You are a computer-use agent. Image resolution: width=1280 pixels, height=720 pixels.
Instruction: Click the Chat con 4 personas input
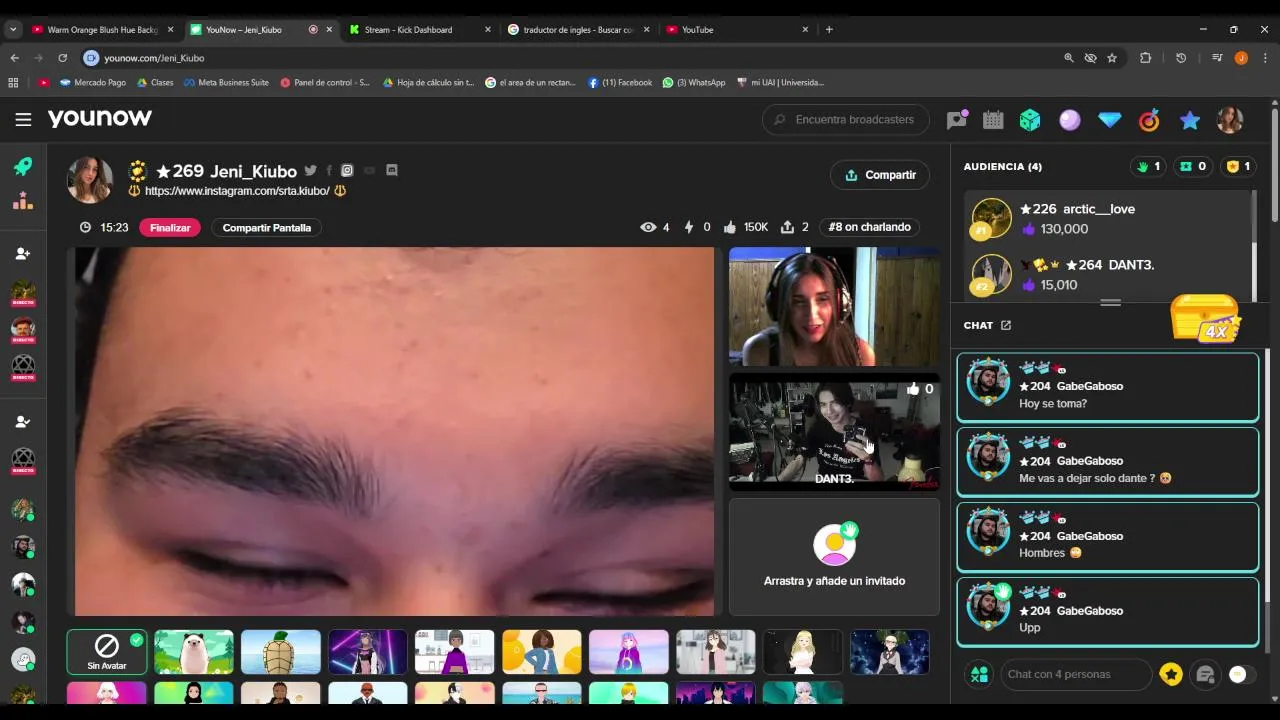(x=1076, y=674)
